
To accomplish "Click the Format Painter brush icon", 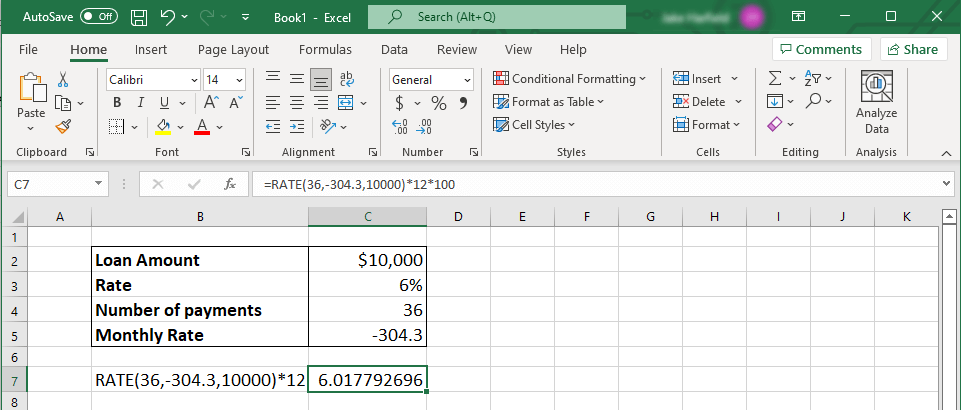I will 63,126.
